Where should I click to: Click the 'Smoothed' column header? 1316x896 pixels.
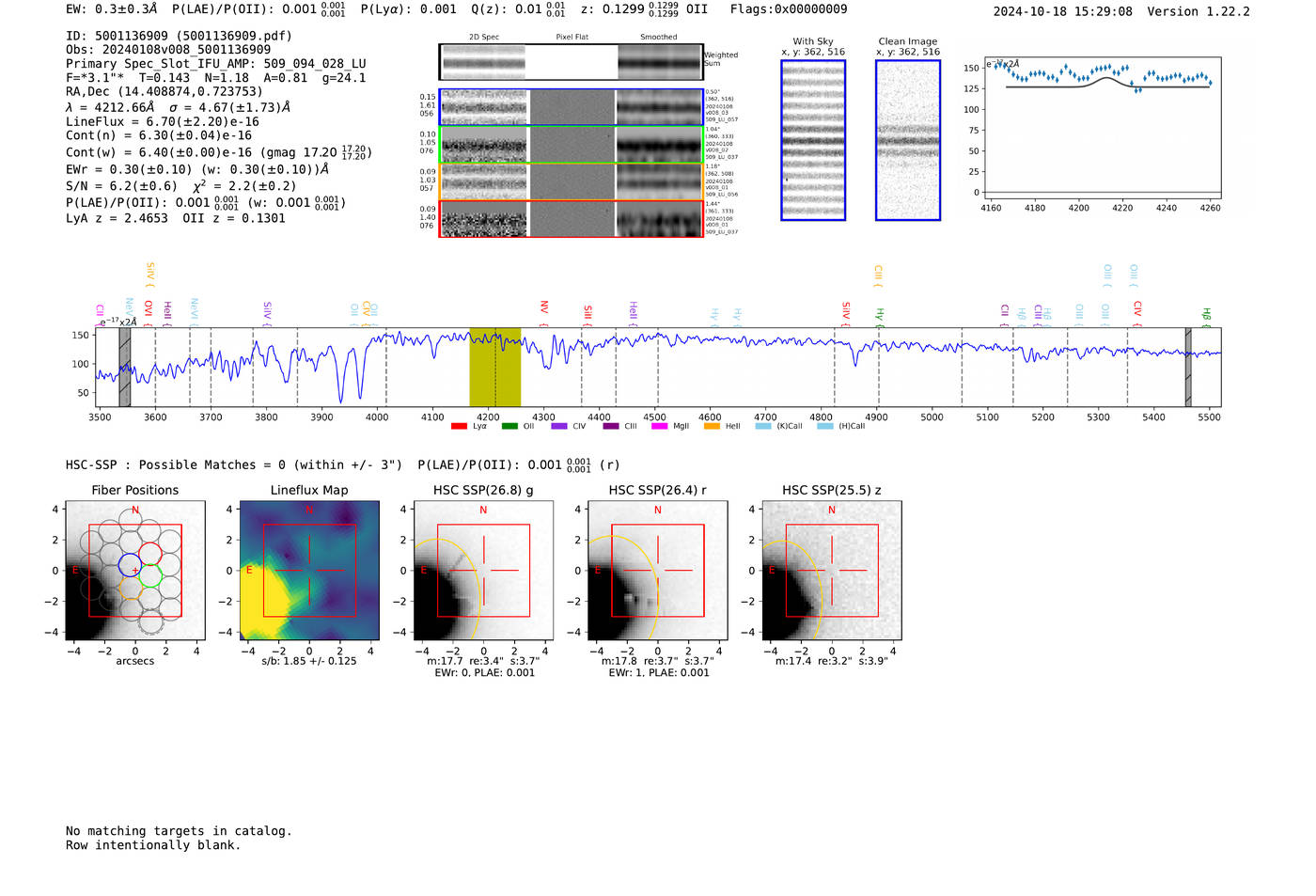coord(659,37)
